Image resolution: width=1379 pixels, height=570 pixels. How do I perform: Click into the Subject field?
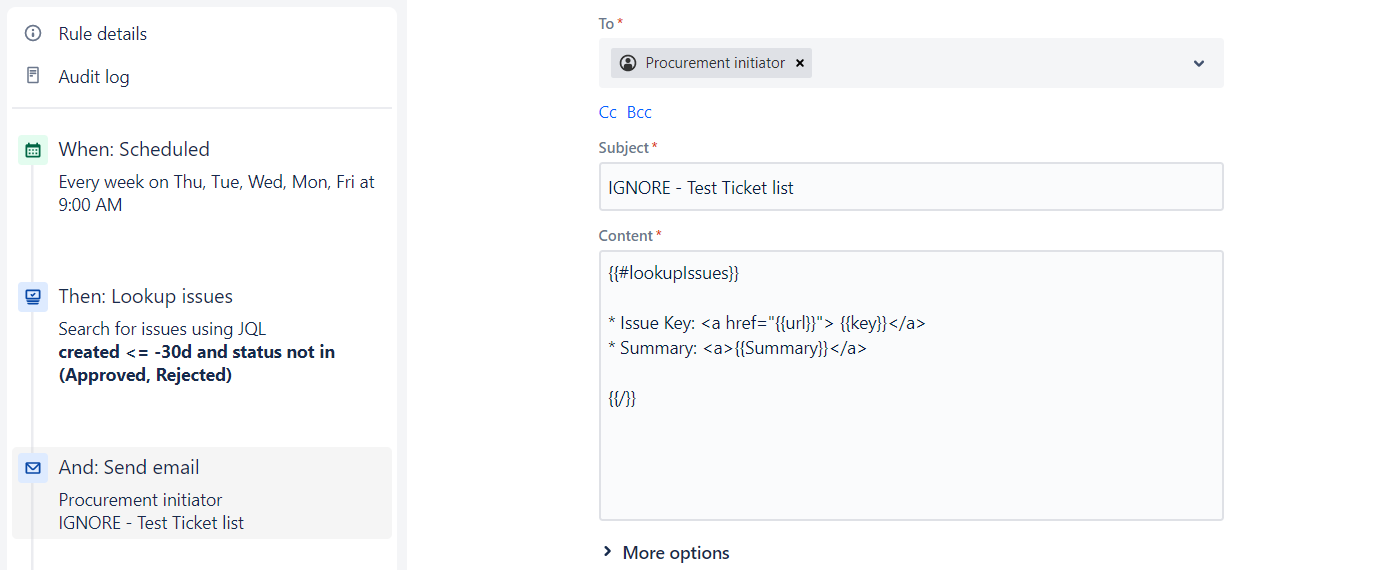click(x=911, y=187)
